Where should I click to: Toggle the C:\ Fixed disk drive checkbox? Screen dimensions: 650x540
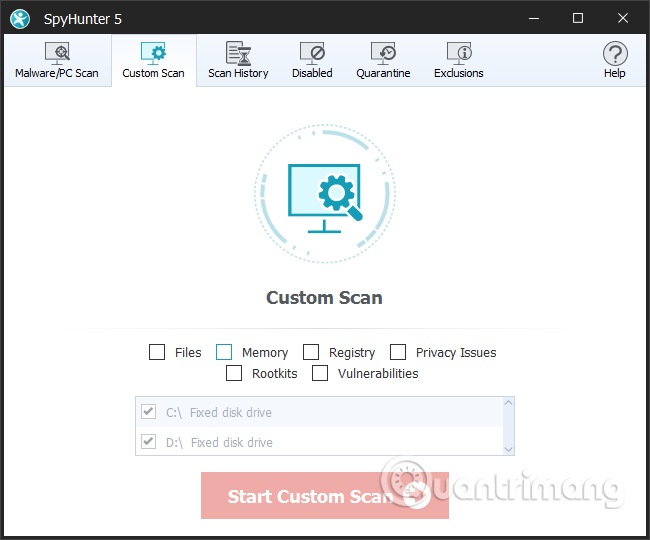click(x=148, y=412)
